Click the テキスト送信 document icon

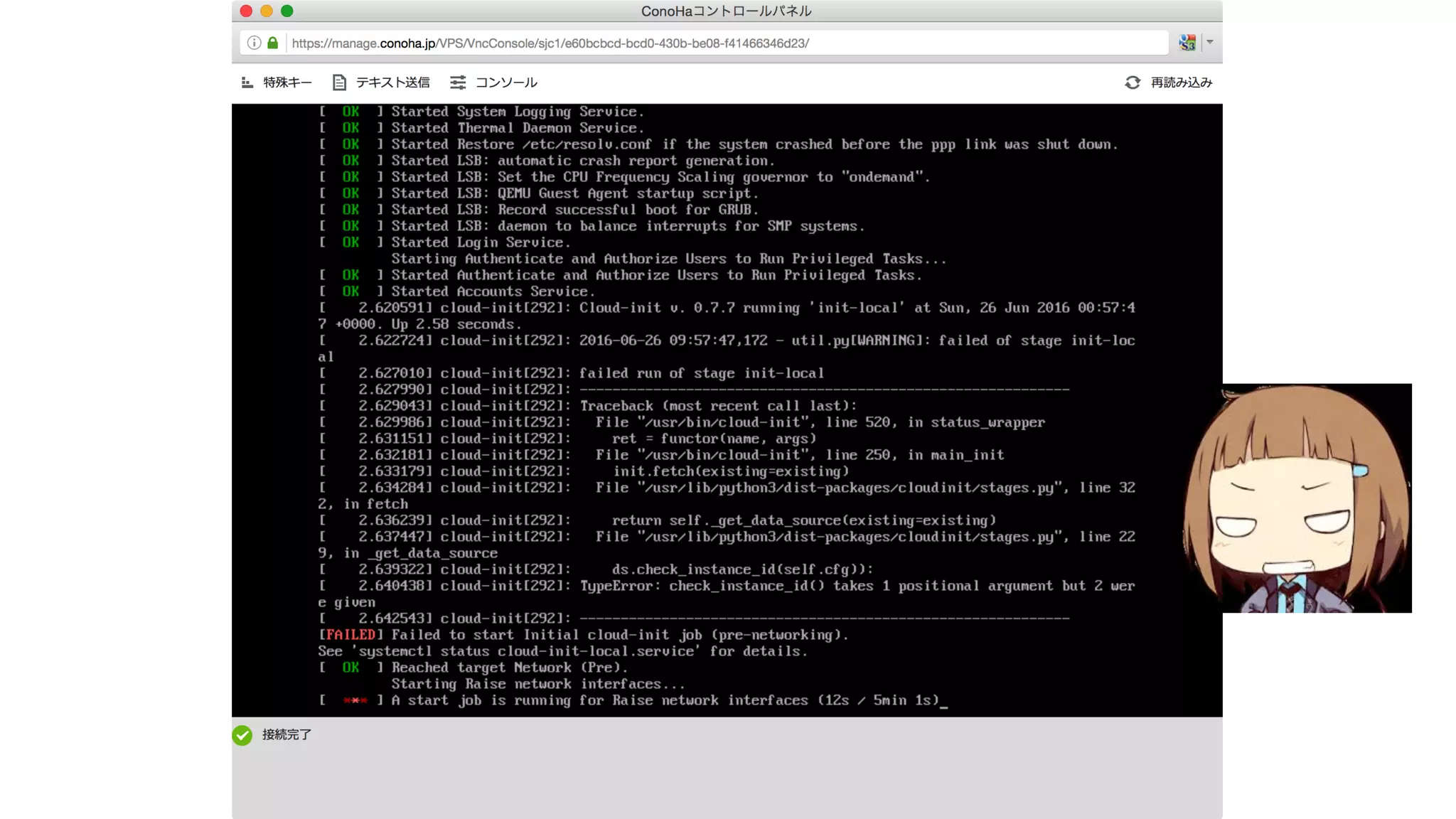tap(339, 82)
